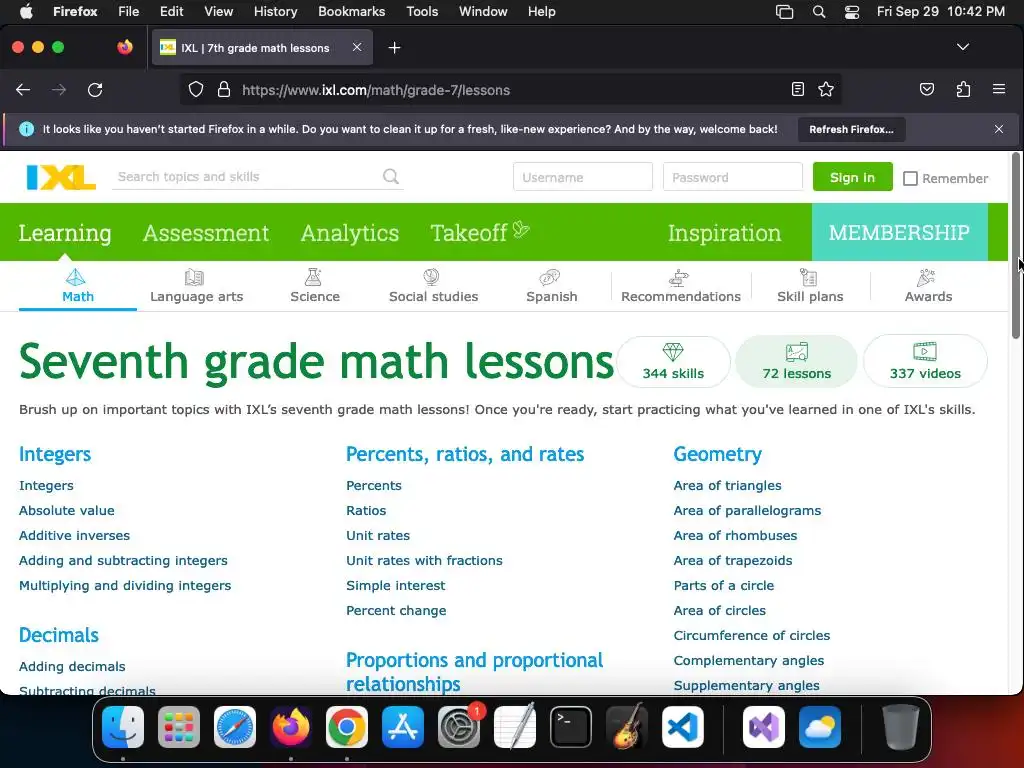Click the MEMBERSHIP button
1024x768 pixels.
click(899, 232)
